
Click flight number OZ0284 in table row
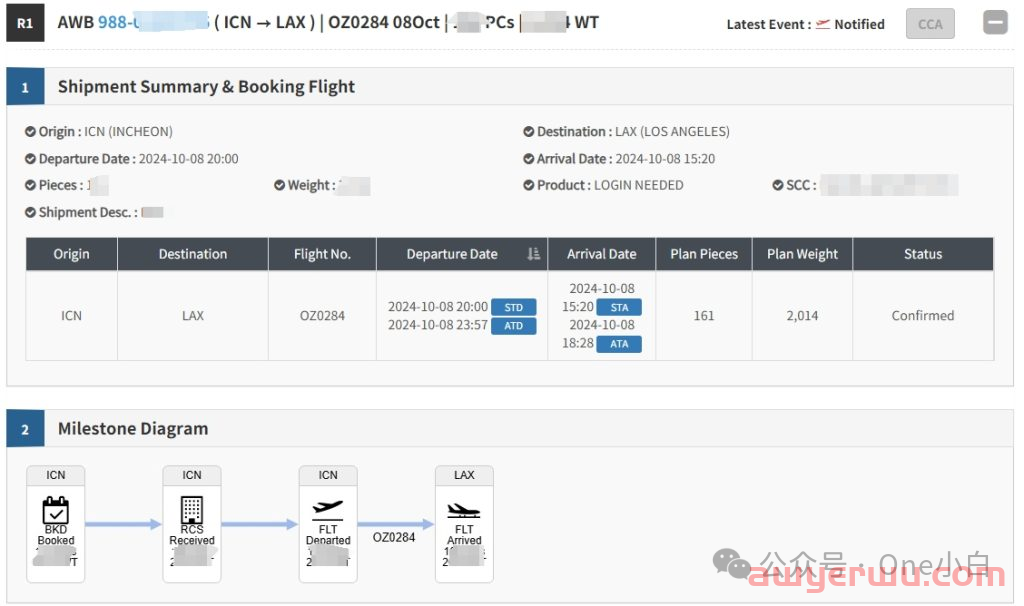(322, 315)
